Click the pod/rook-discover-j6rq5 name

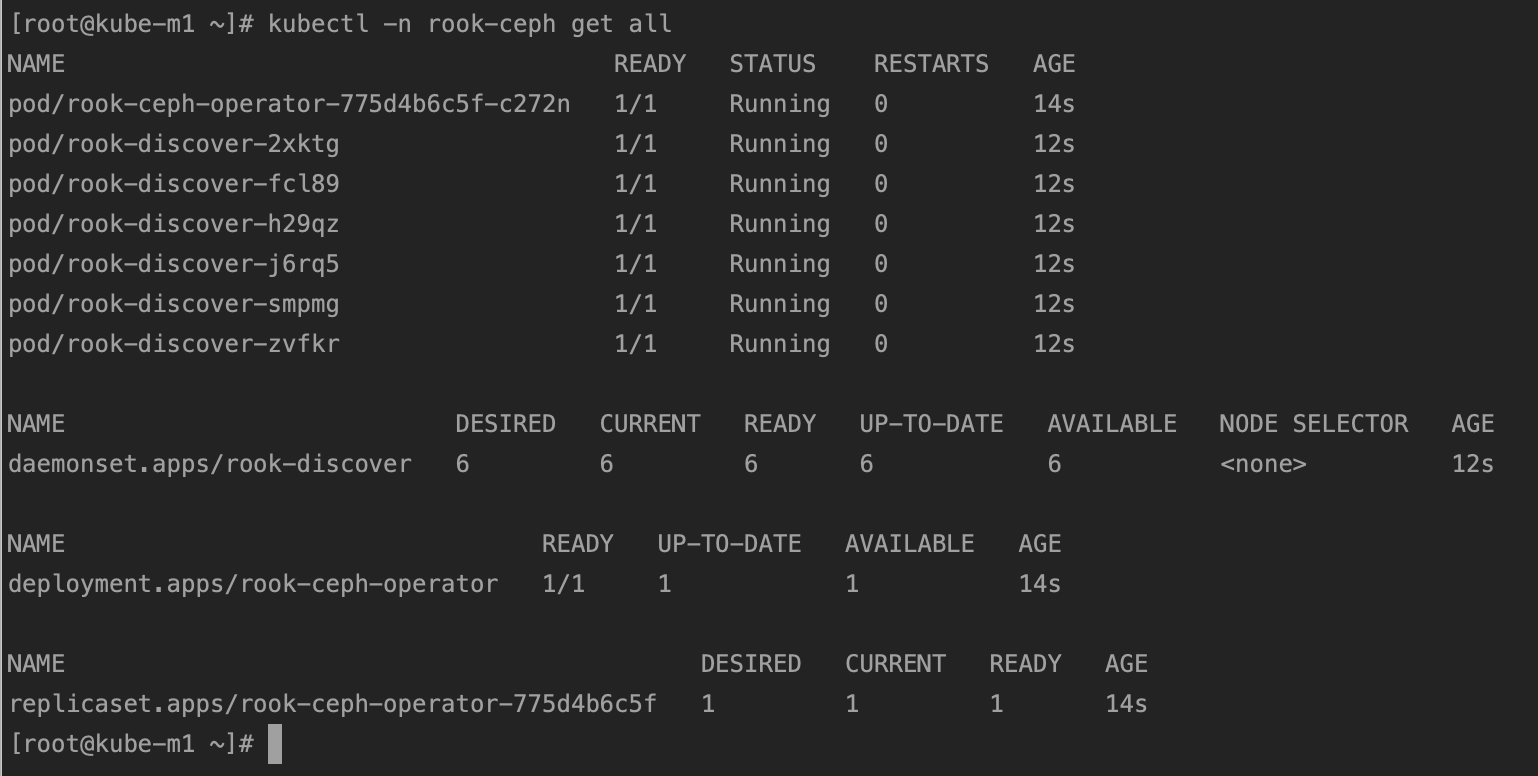pos(174,264)
